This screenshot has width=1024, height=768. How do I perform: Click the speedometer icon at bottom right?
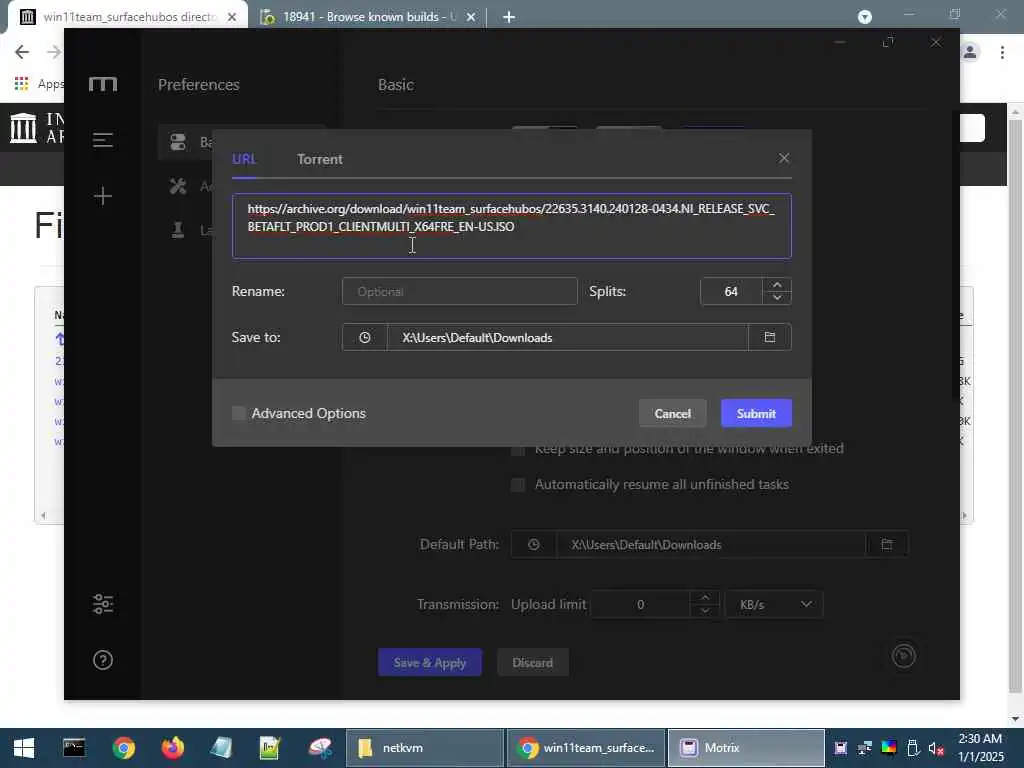coord(904,656)
